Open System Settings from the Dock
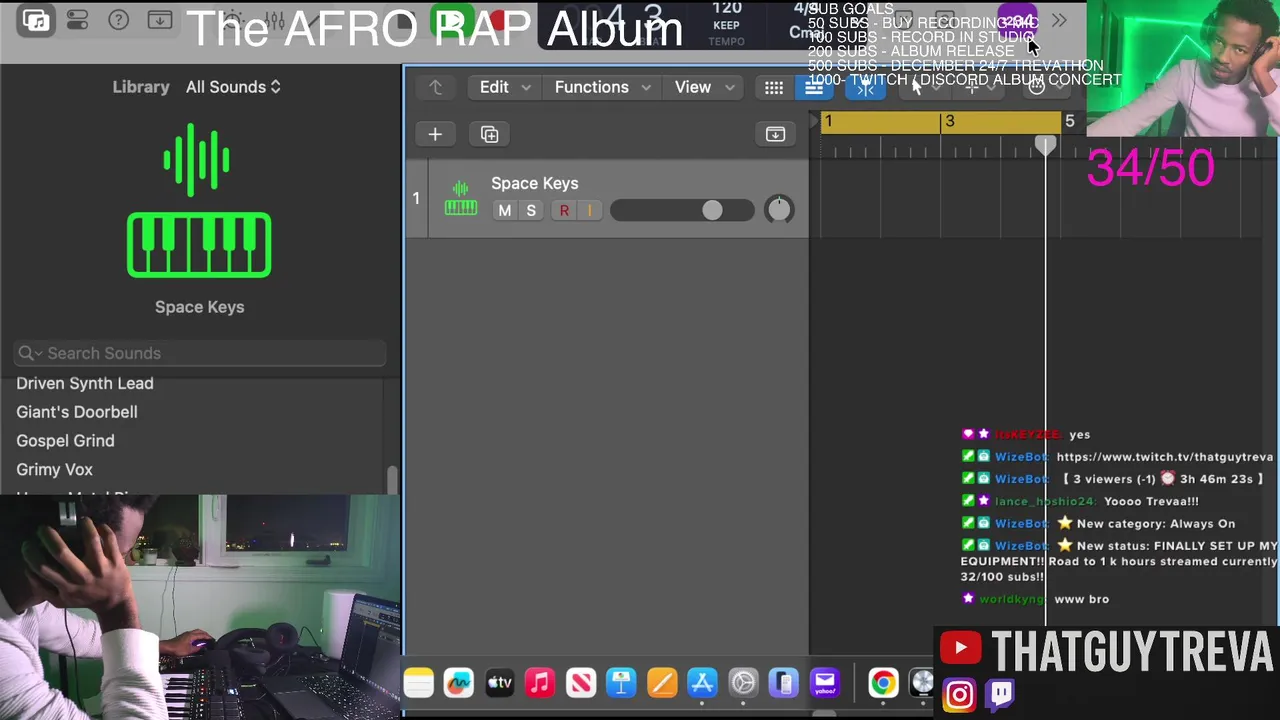1280x720 pixels. [x=743, y=683]
